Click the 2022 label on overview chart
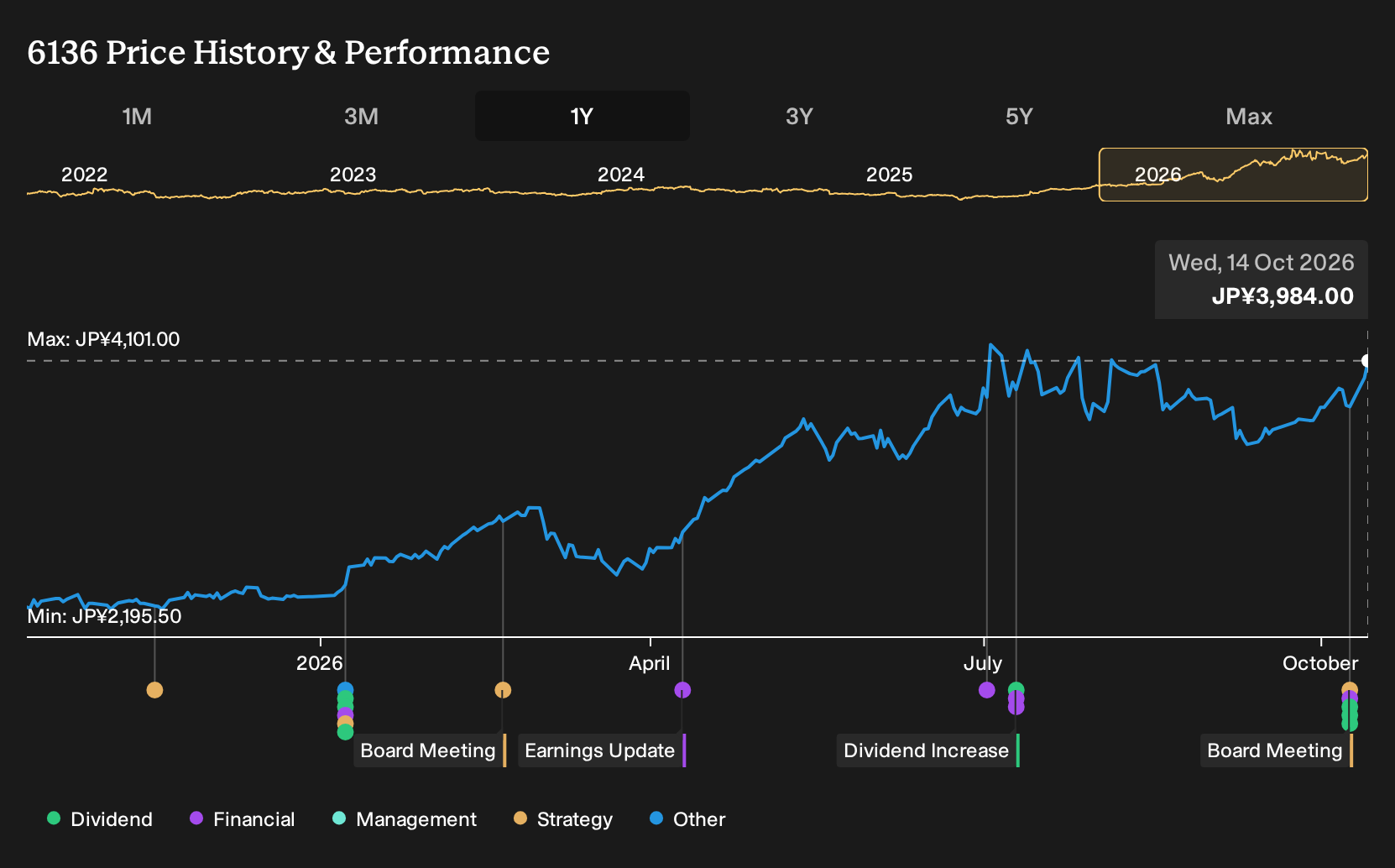This screenshot has width=1395, height=868. pos(85,175)
